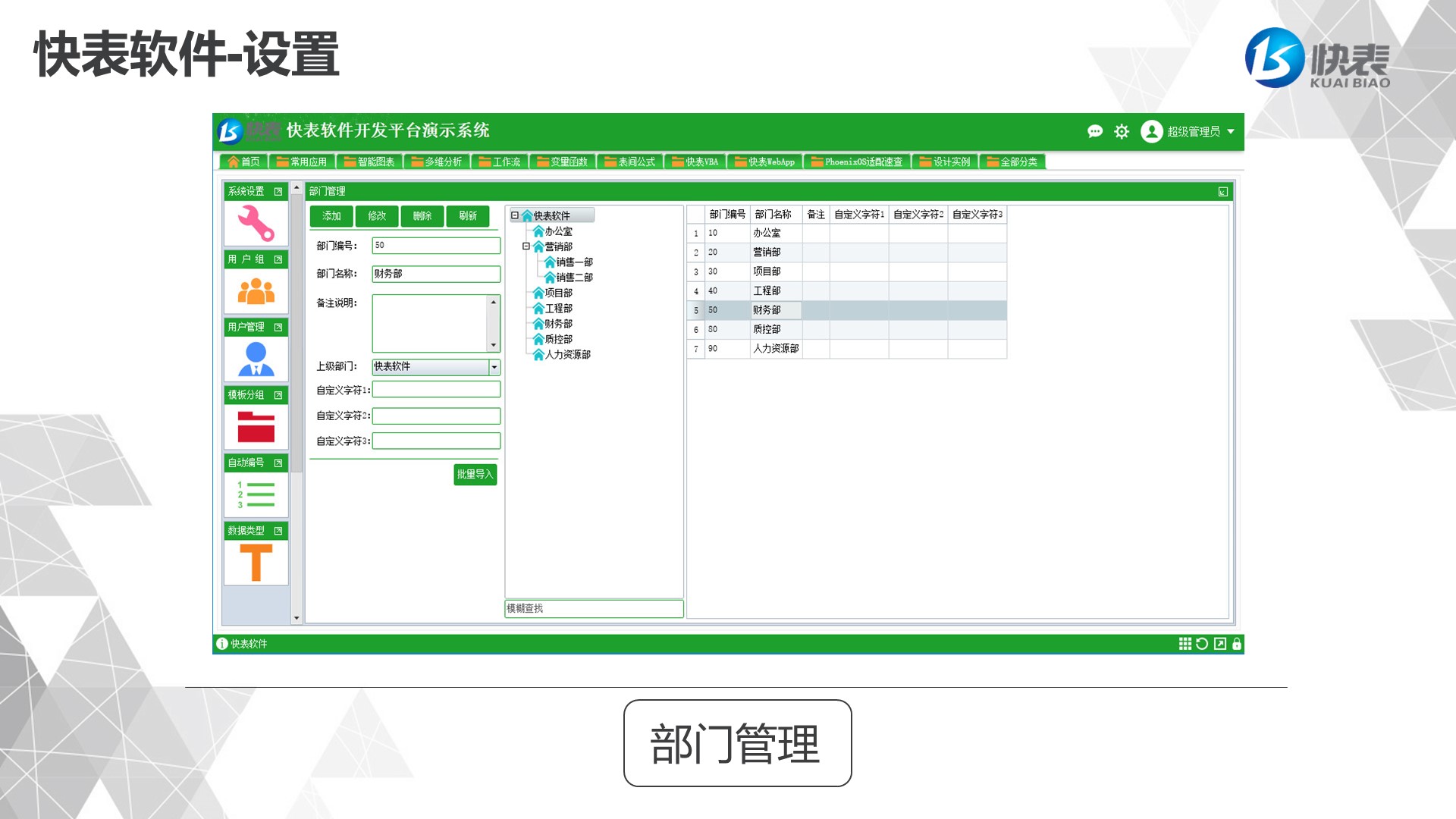The width and height of the screenshot is (1456, 819).
Task: Click the 修改 button
Action: click(x=377, y=216)
